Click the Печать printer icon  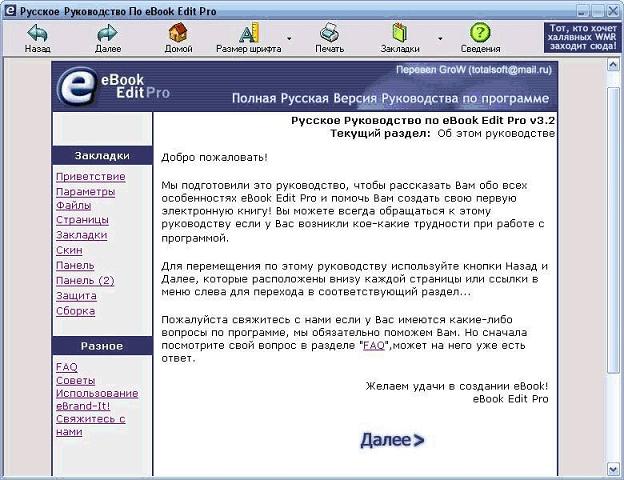point(330,32)
